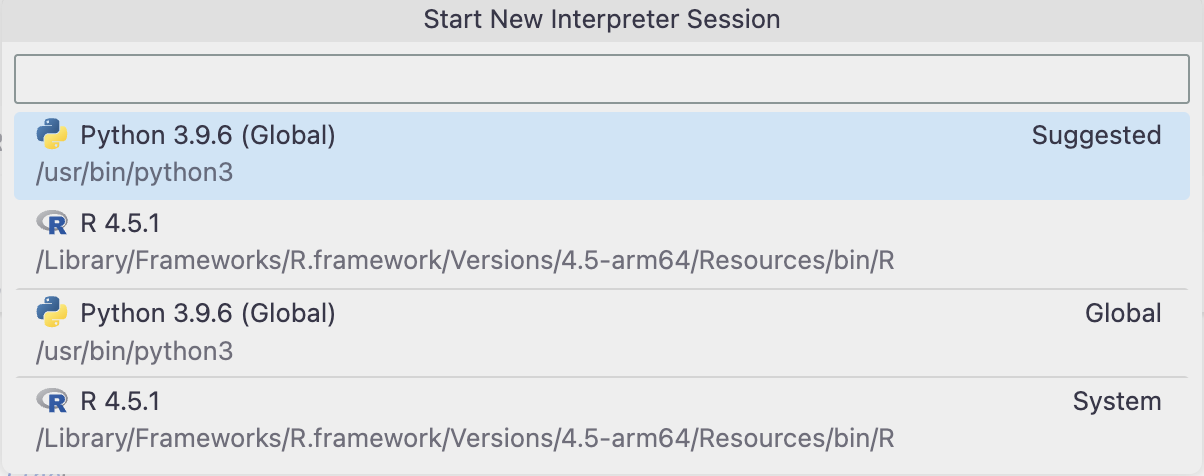Pick the R 4.5.1 name beside the System tag
Image resolution: width=1204 pixels, height=476 pixels.
coord(120,402)
